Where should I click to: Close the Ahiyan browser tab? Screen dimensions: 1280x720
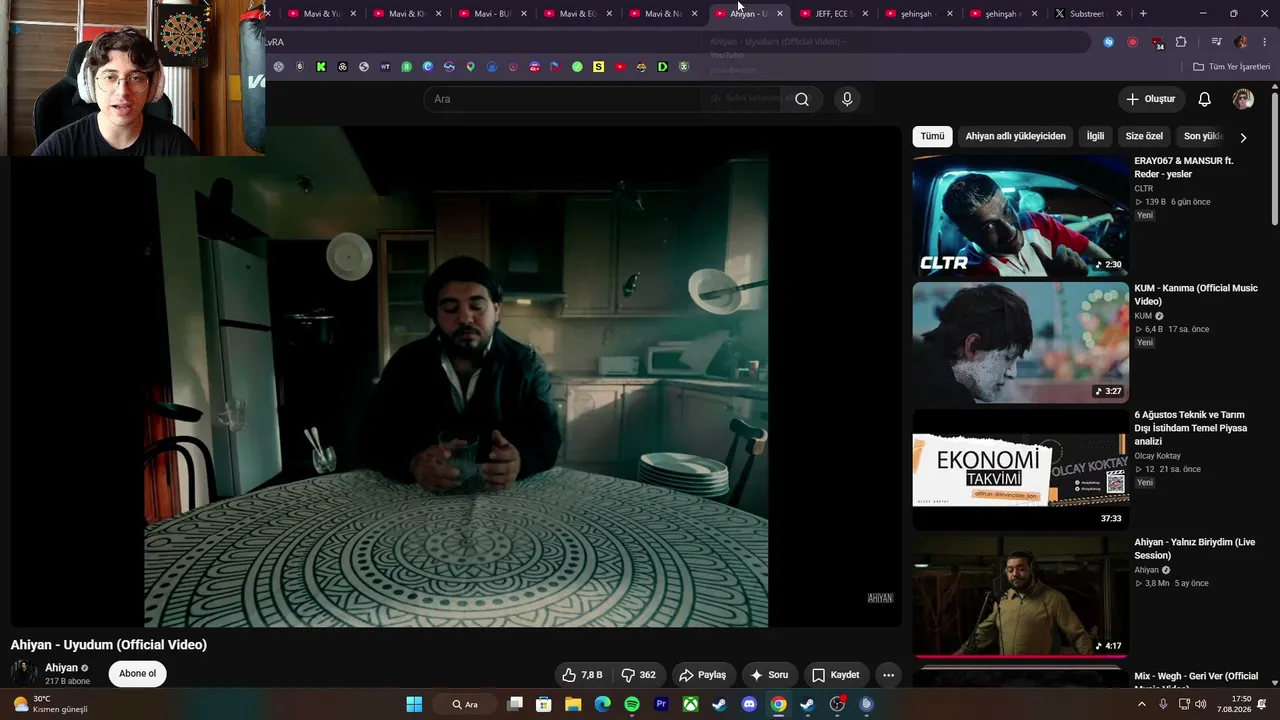[780, 14]
